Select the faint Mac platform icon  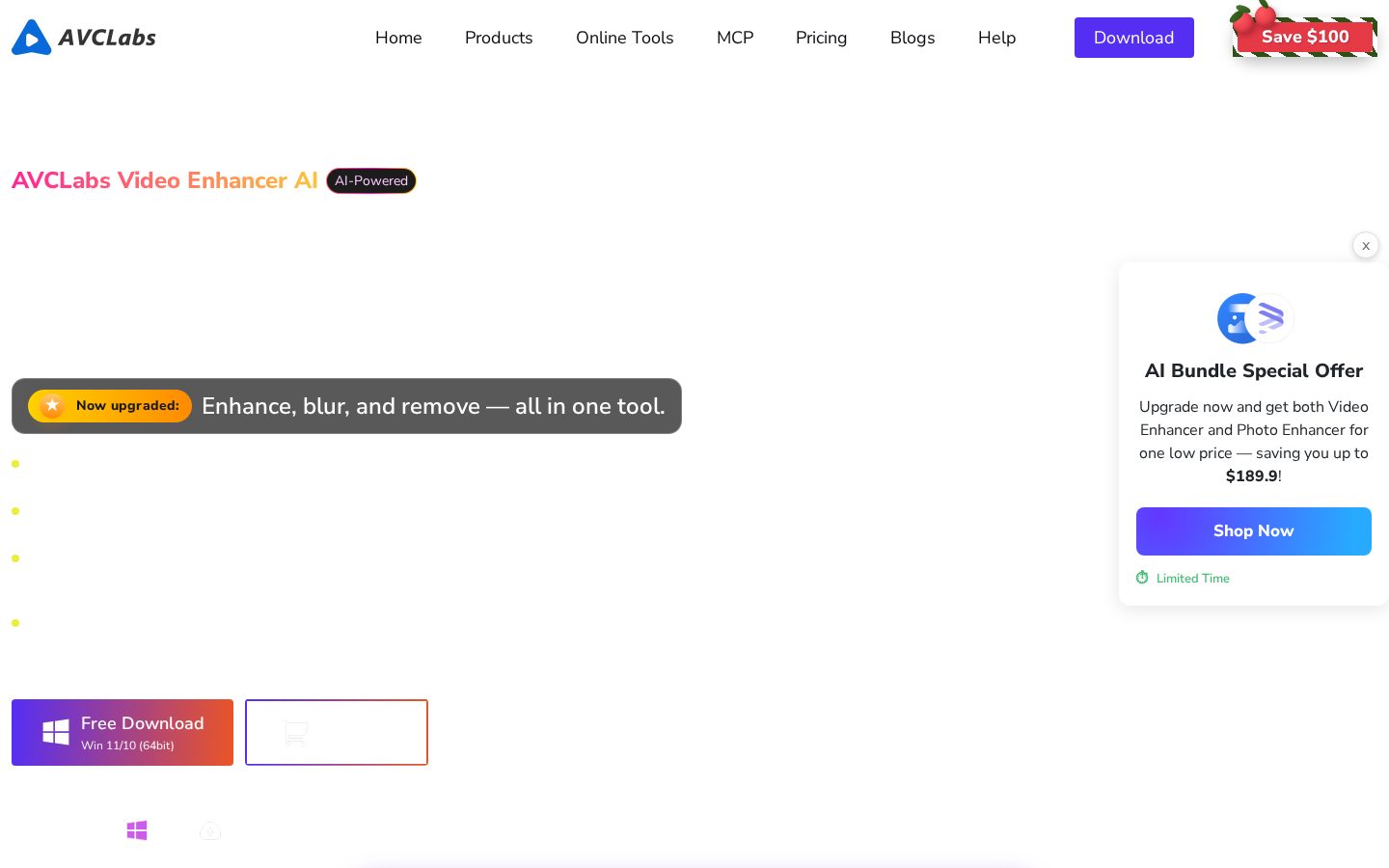click(210, 830)
